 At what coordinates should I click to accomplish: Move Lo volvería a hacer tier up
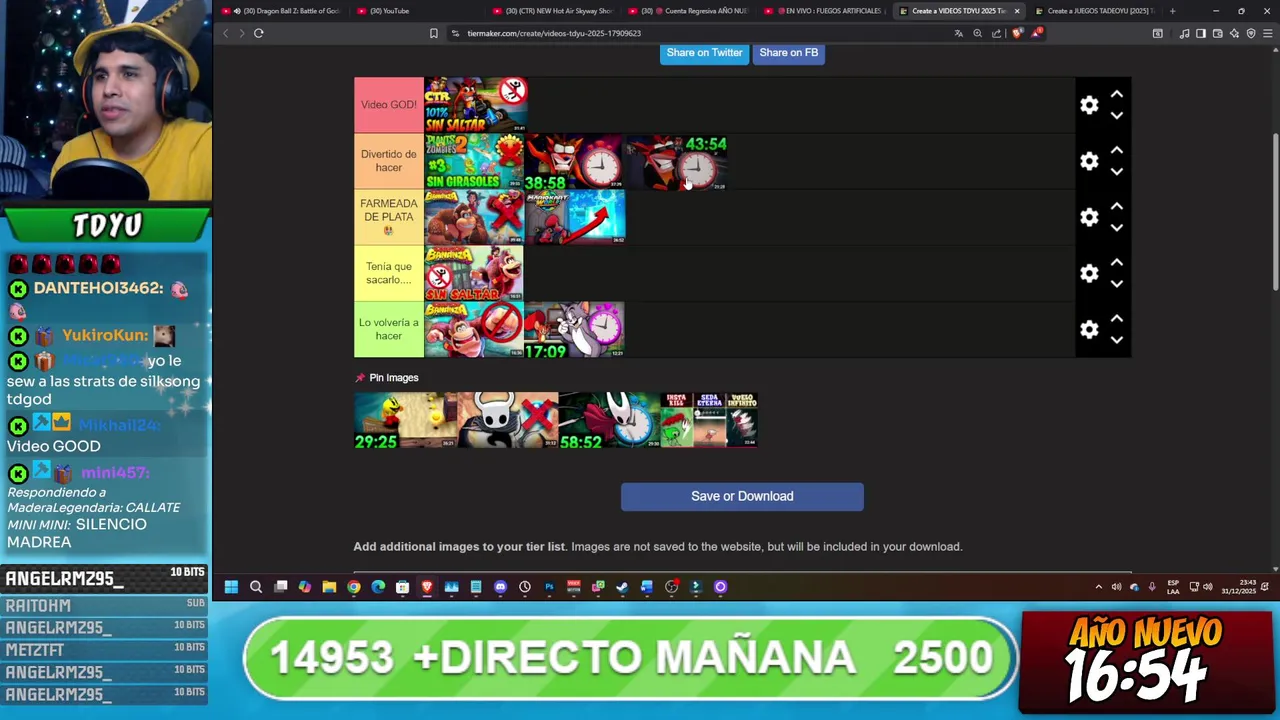[1117, 318]
